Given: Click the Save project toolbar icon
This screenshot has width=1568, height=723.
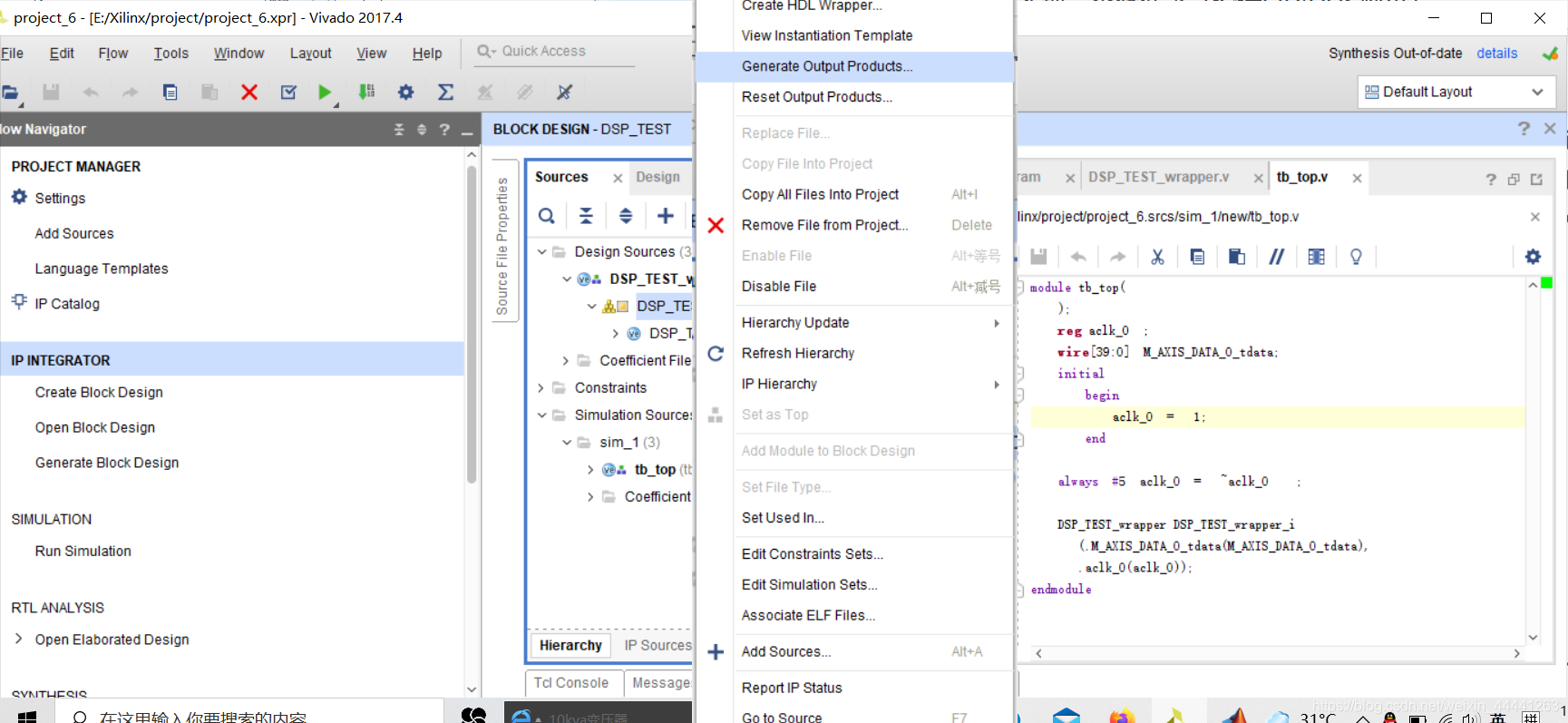Looking at the screenshot, I should pyautogui.click(x=51, y=92).
